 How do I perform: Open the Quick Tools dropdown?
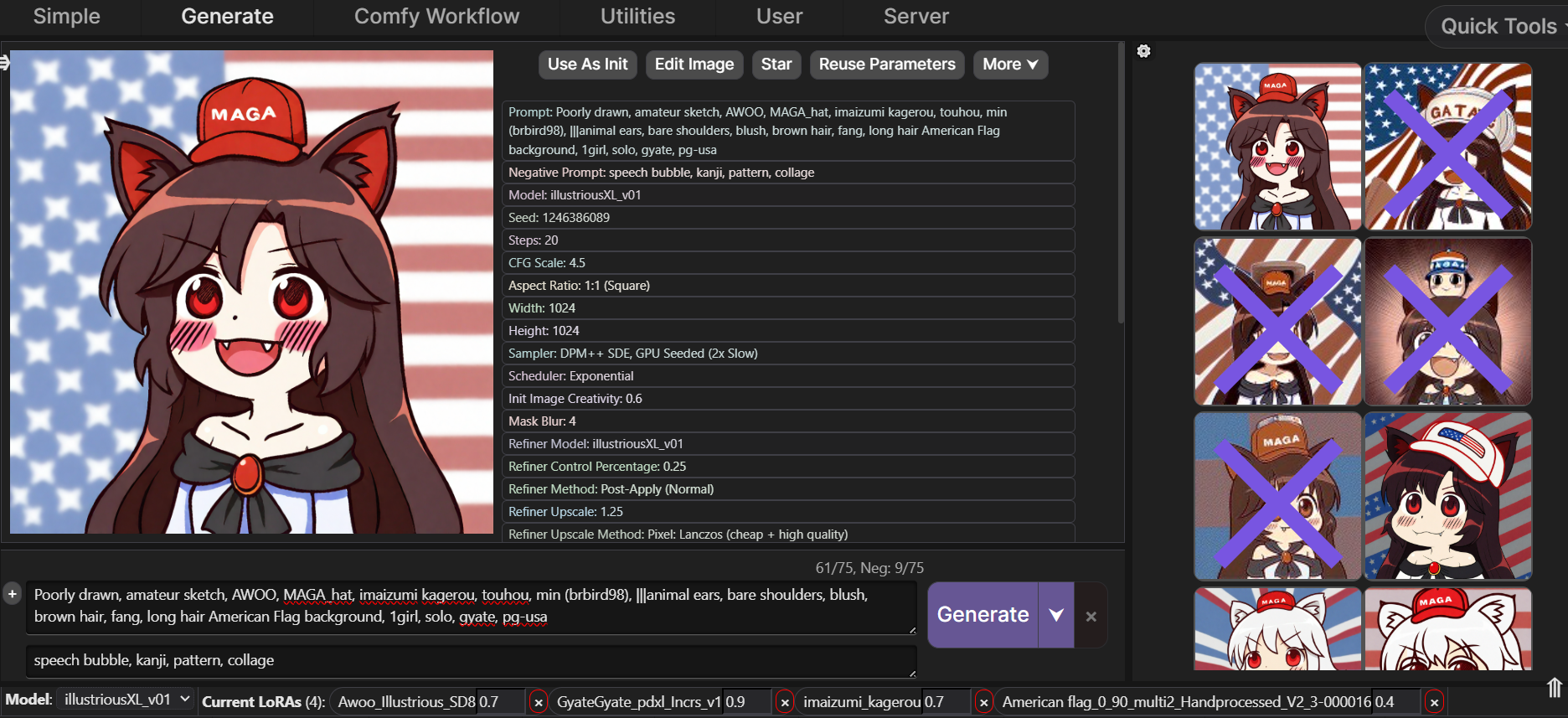point(1499,26)
